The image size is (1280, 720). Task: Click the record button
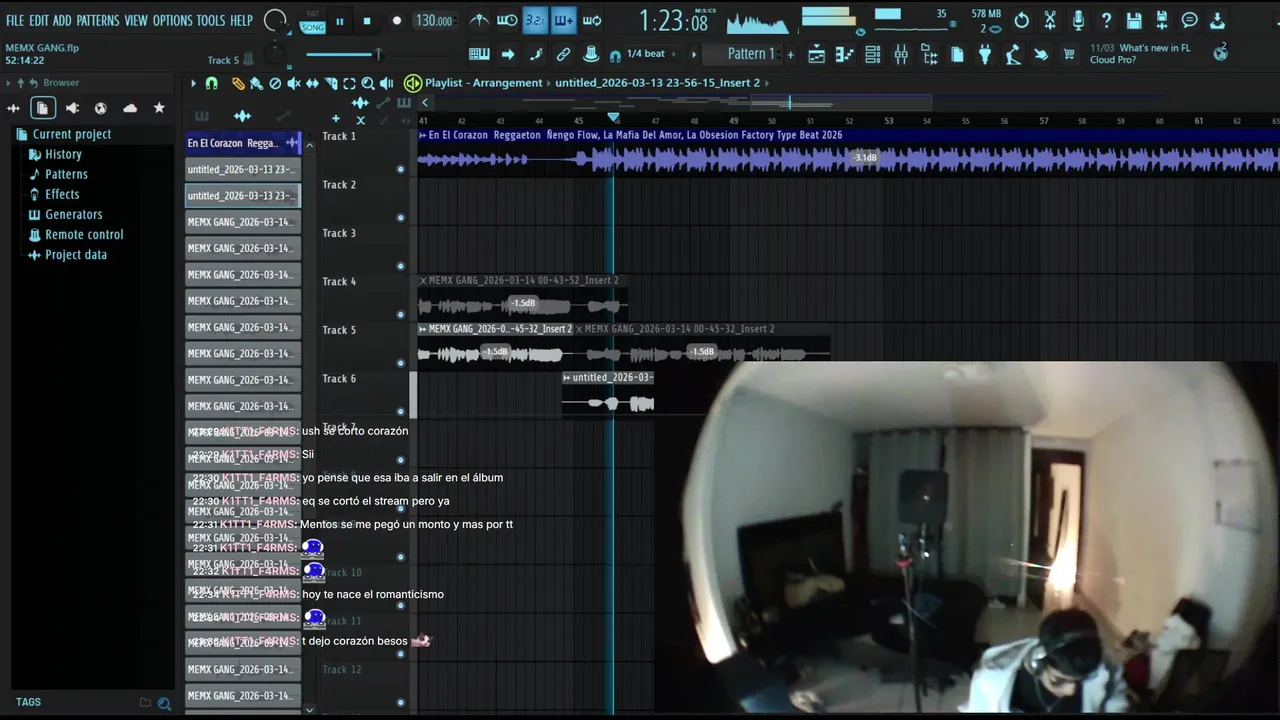click(396, 21)
